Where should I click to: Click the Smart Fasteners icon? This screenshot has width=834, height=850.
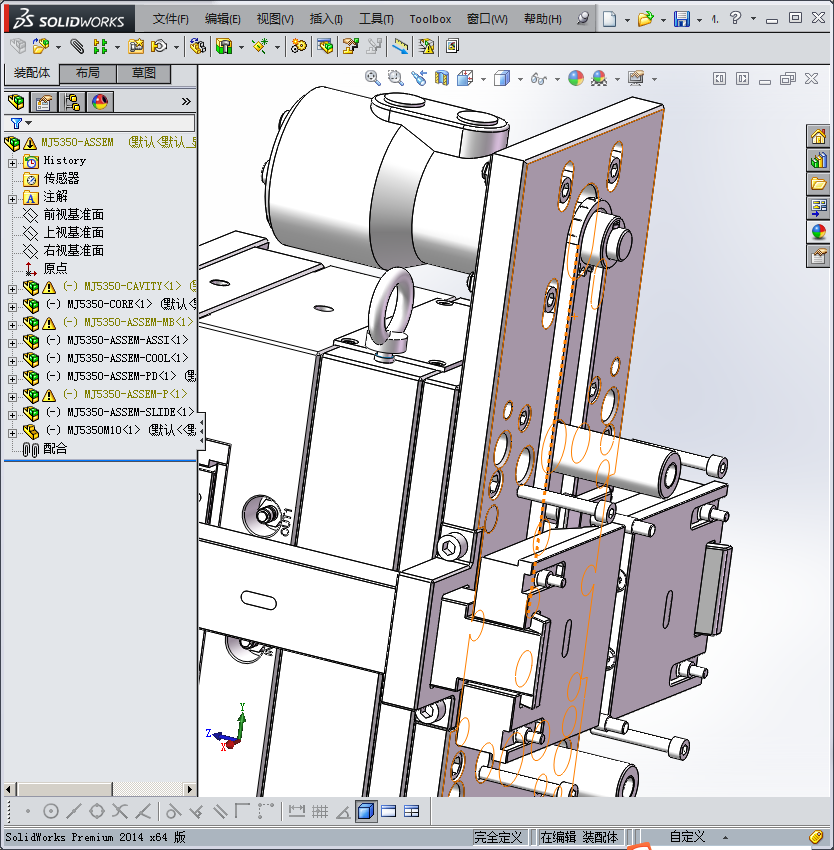click(136, 47)
